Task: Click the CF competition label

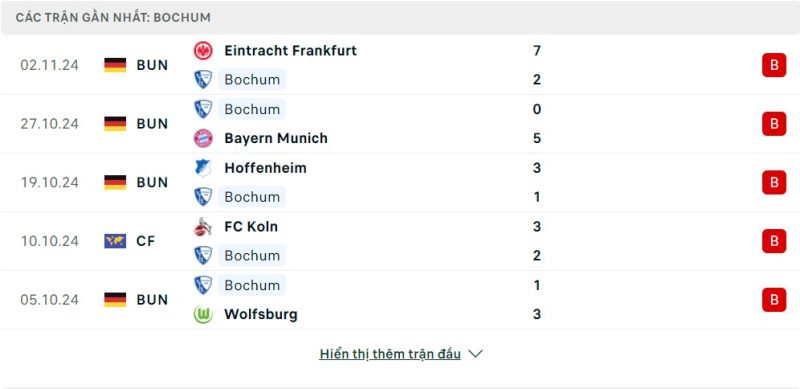Action: click(x=145, y=241)
